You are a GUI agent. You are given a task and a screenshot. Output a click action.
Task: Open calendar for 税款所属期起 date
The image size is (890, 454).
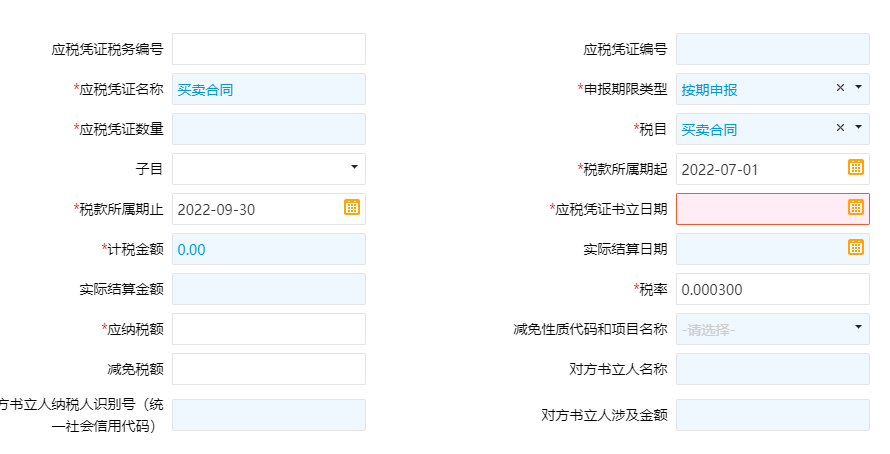coord(856,168)
